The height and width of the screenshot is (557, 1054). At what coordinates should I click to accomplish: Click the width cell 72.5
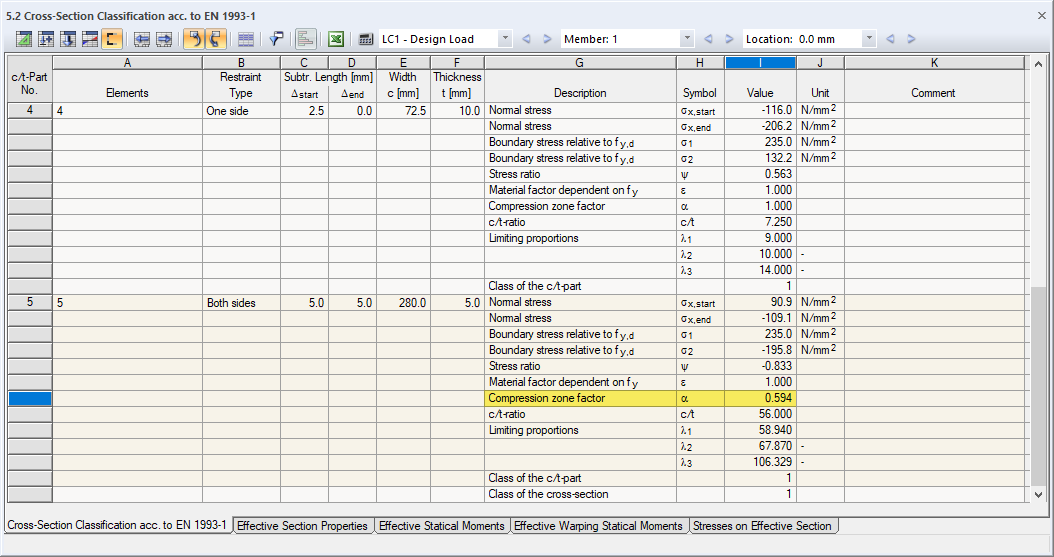coord(403,111)
